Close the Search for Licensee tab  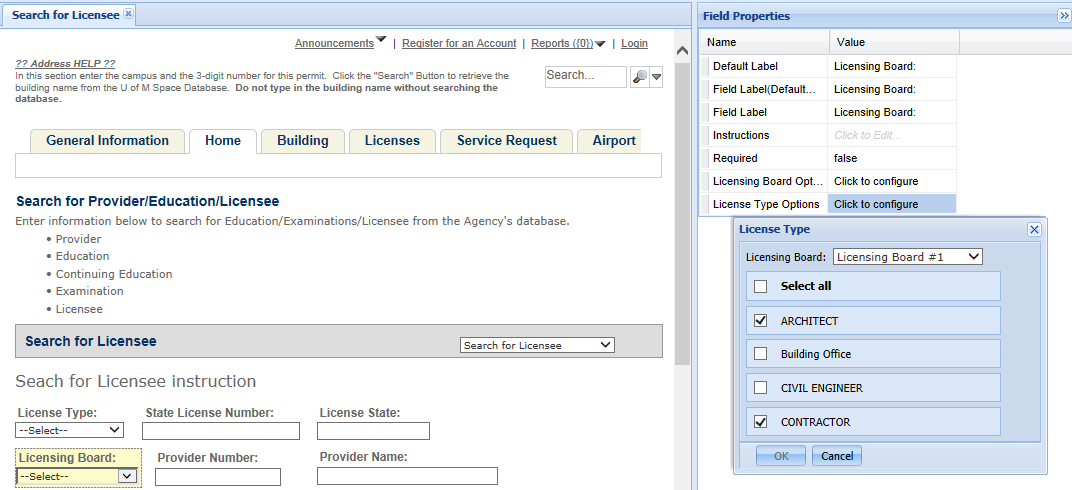pos(128,14)
